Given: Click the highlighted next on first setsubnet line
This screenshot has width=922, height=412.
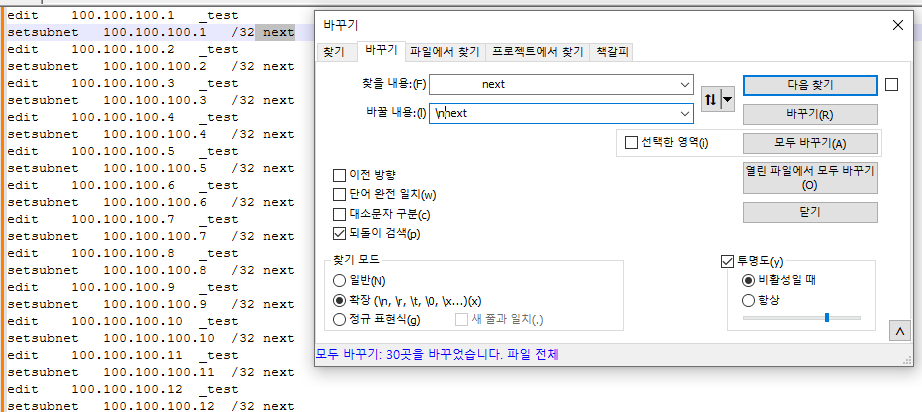Looking at the screenshot, I should [278, 32].
